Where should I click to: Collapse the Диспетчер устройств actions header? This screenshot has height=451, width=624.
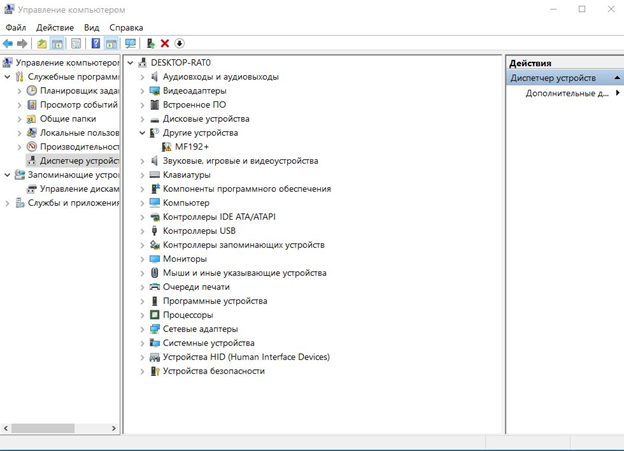pyautogui.click(x=617, y=78)
